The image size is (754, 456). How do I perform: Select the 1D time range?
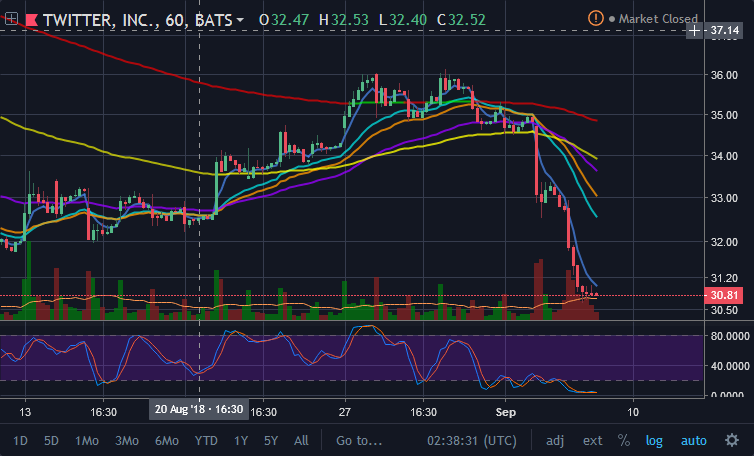click(x=20, y=441)
